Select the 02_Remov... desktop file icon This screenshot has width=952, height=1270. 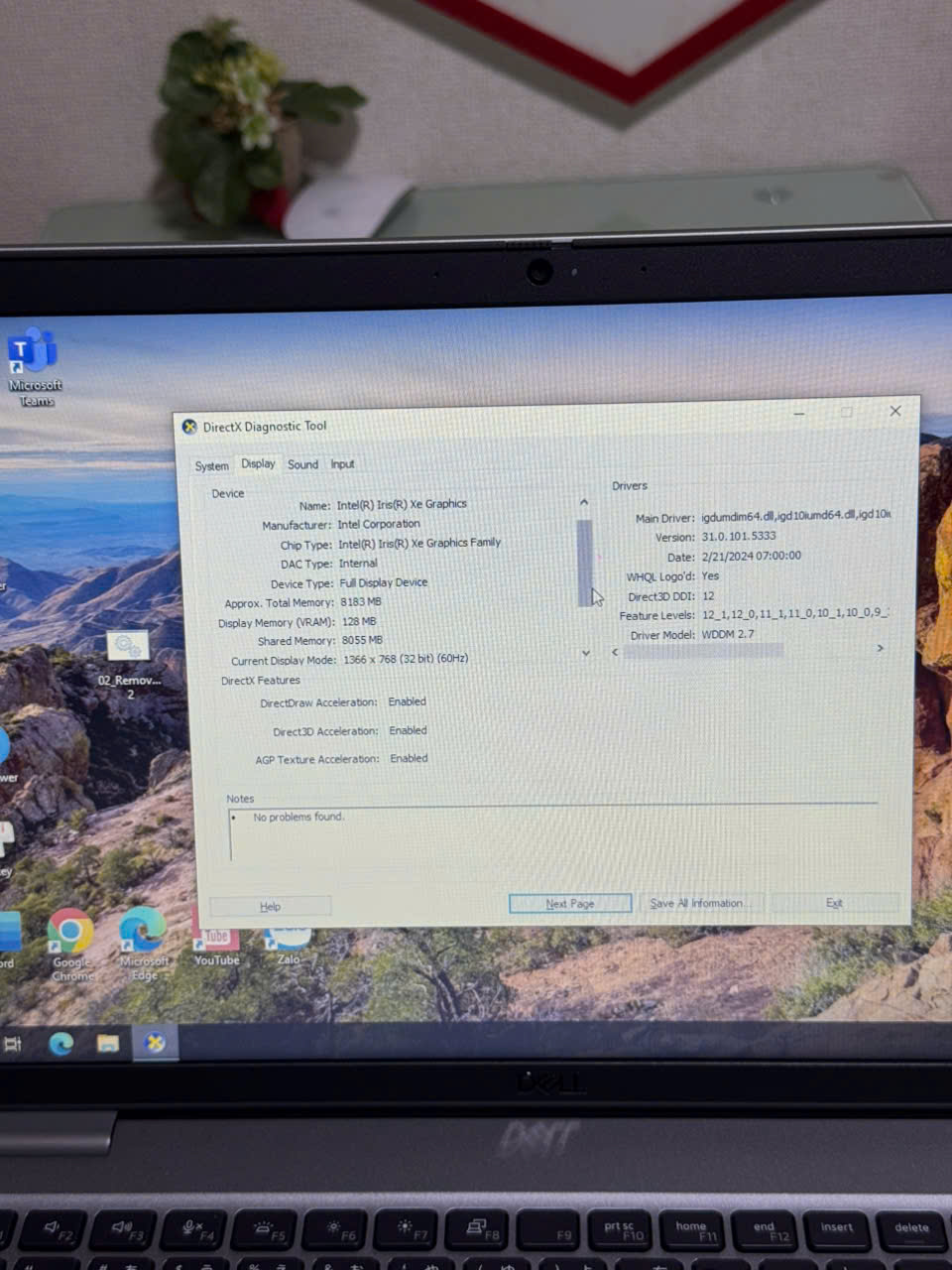pos(129,665)
